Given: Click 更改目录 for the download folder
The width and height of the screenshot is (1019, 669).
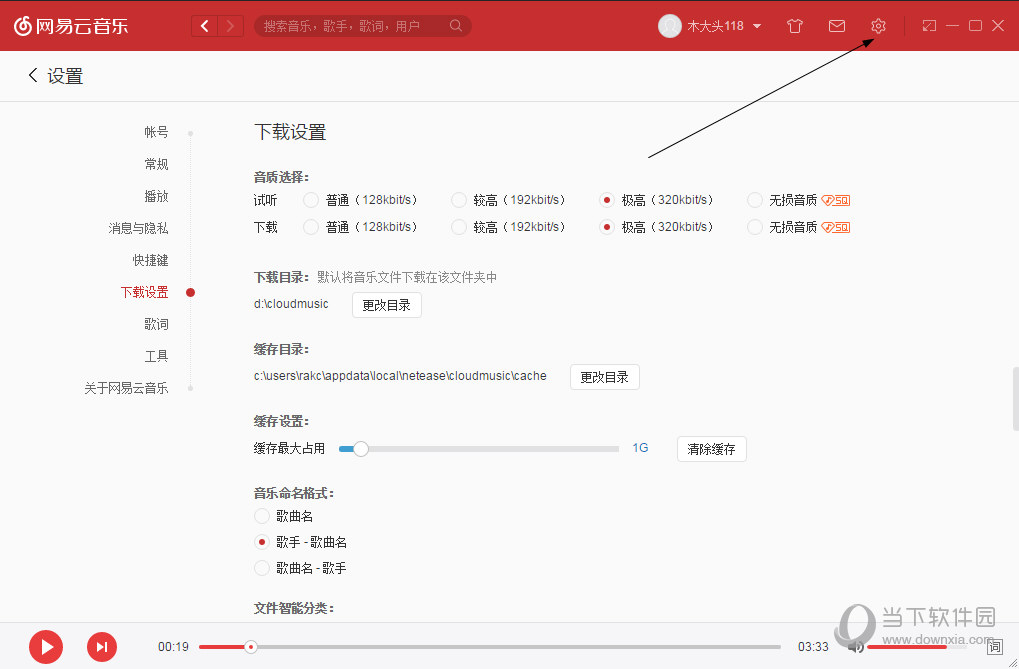Looking at the screenshot, I should coord(386,304).
